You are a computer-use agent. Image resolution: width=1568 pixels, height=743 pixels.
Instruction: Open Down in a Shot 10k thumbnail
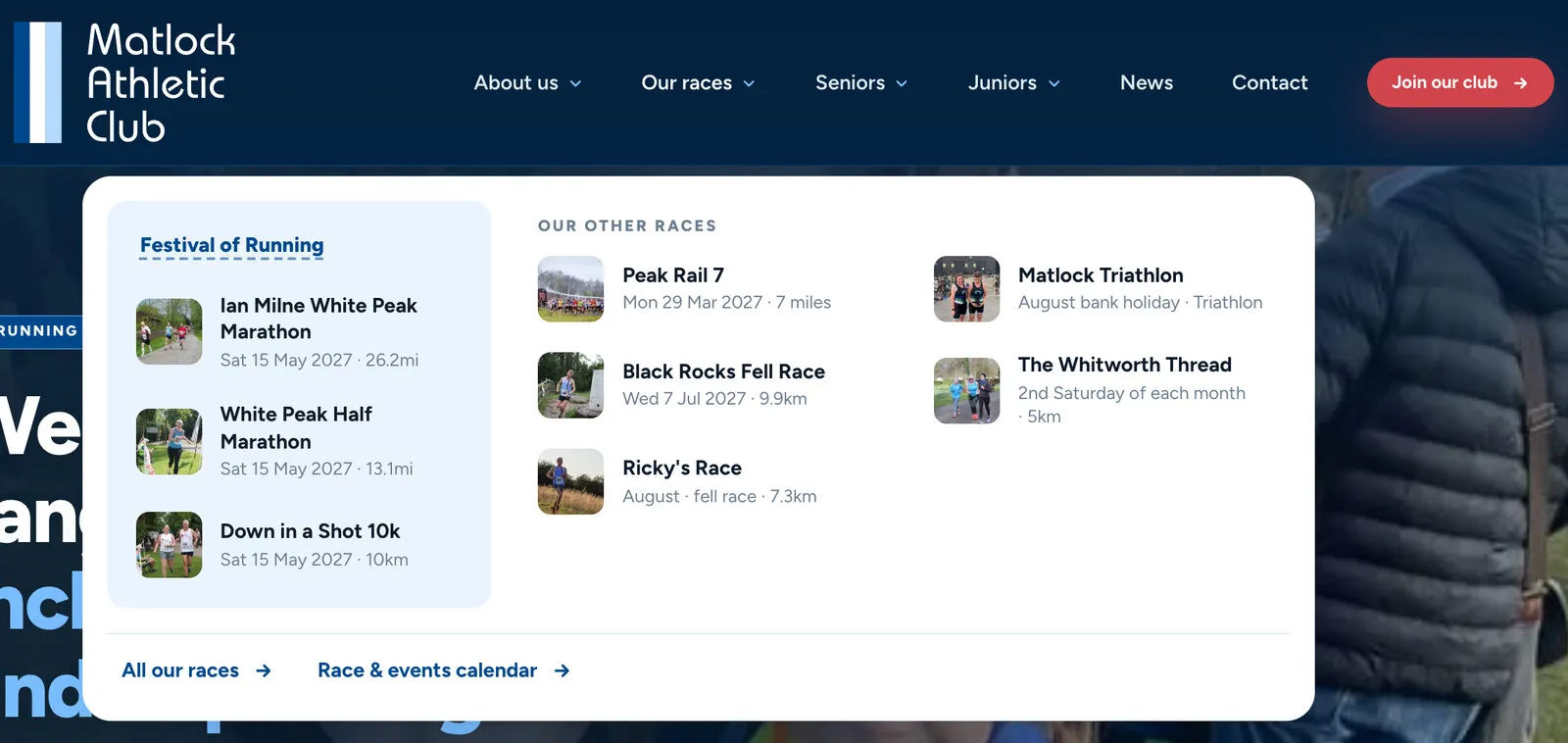(169, 544)
